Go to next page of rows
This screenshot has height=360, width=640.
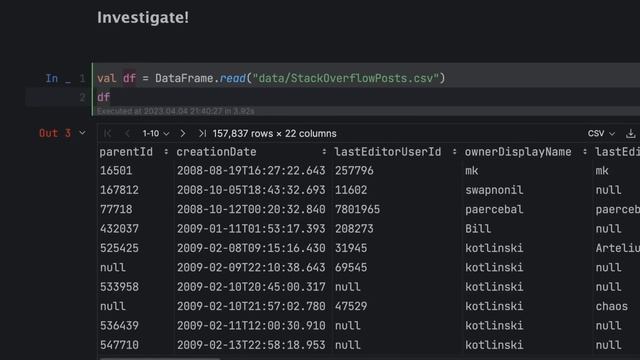tap(182, 133)
